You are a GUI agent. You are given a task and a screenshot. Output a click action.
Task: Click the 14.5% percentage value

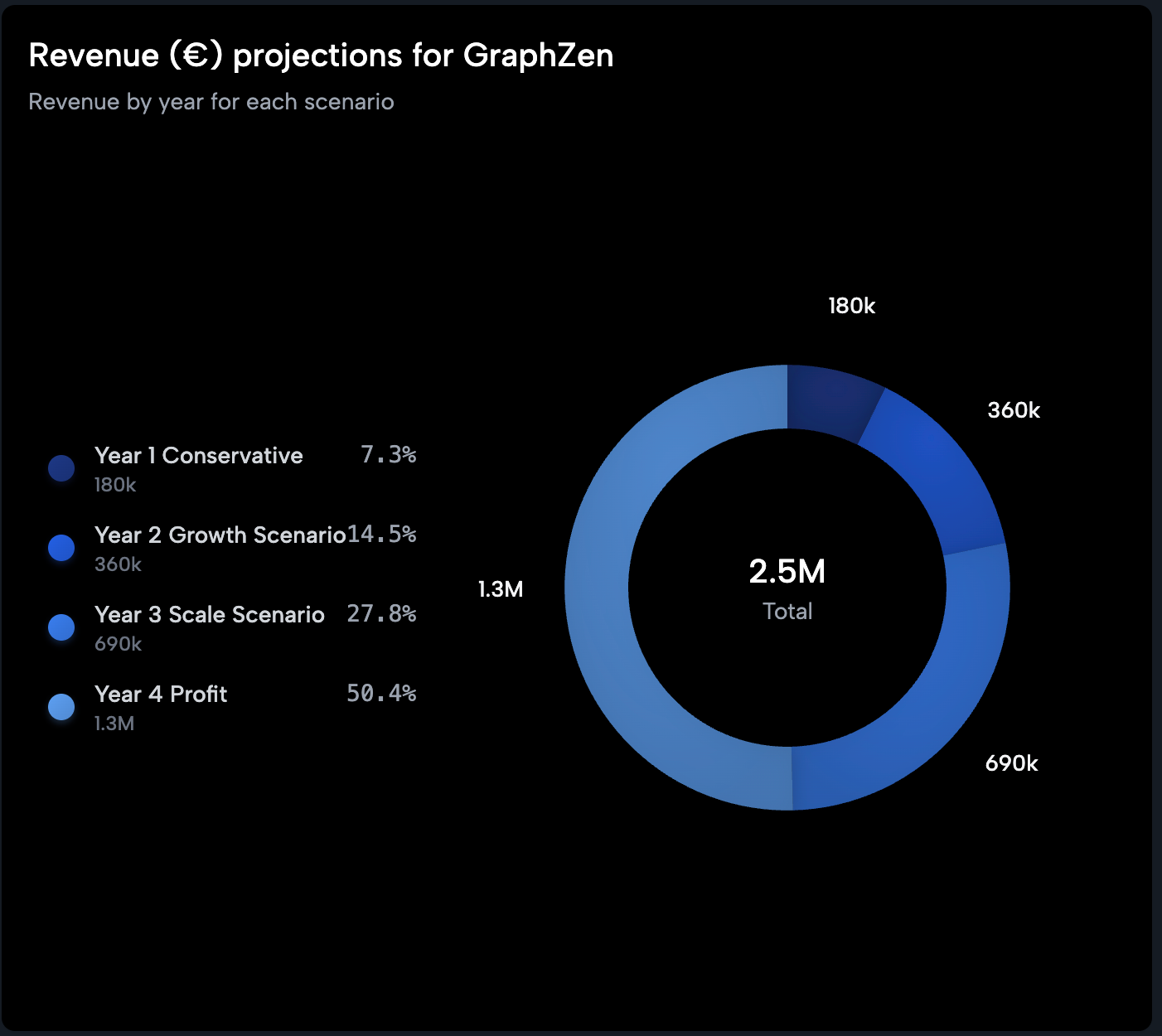pos(381,534)
